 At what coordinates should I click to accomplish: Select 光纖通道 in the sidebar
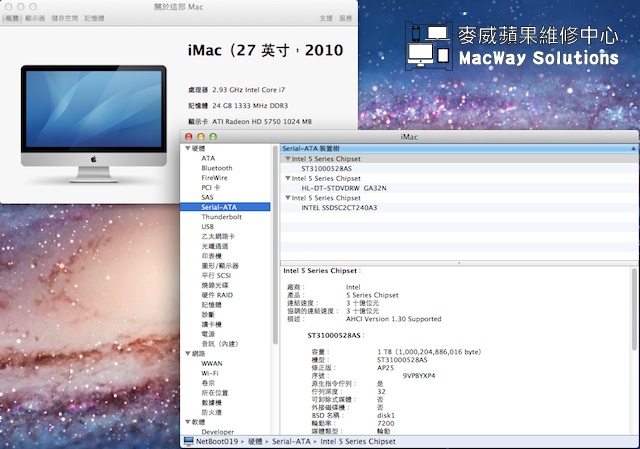coord(215,246)
